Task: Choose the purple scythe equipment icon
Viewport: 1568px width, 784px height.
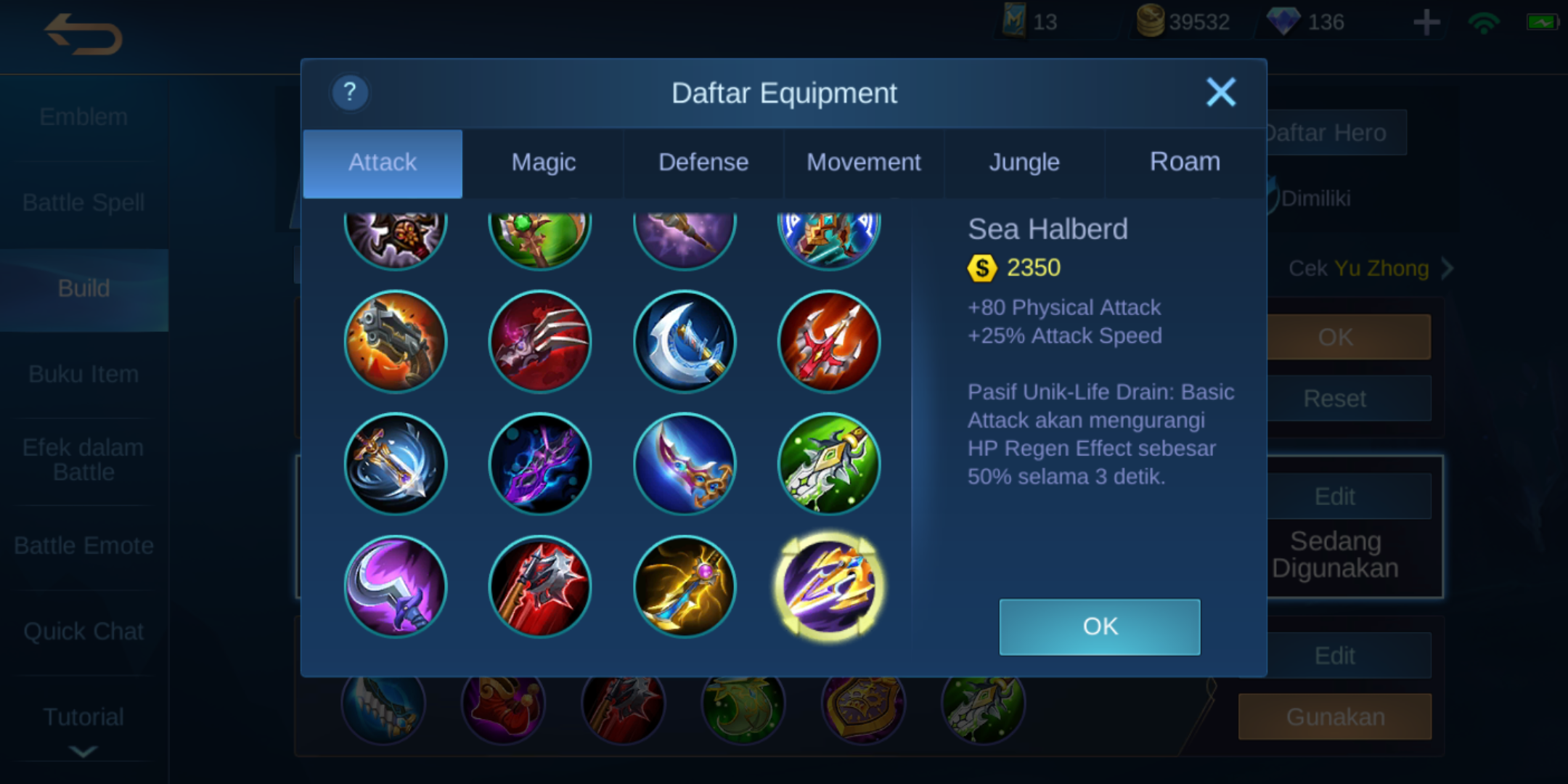Action: point(396,587)
